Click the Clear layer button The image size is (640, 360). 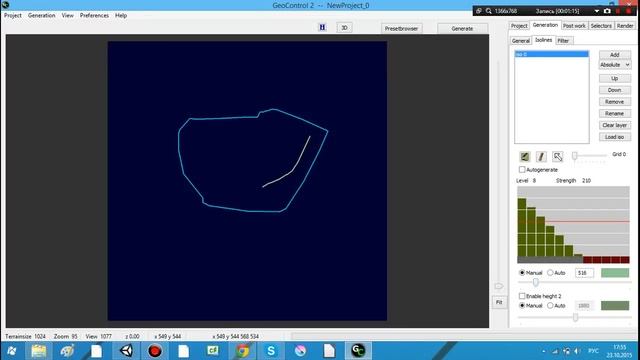pos(615,125)
